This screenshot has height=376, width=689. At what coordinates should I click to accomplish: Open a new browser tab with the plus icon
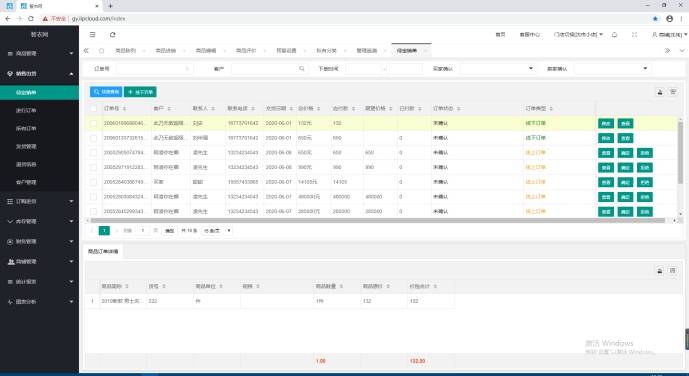(x=110, y=6)
